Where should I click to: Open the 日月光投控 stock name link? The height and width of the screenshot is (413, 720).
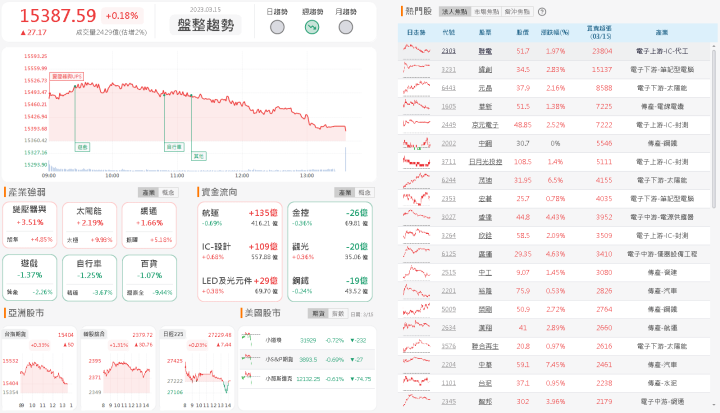(x=485, y=162)
